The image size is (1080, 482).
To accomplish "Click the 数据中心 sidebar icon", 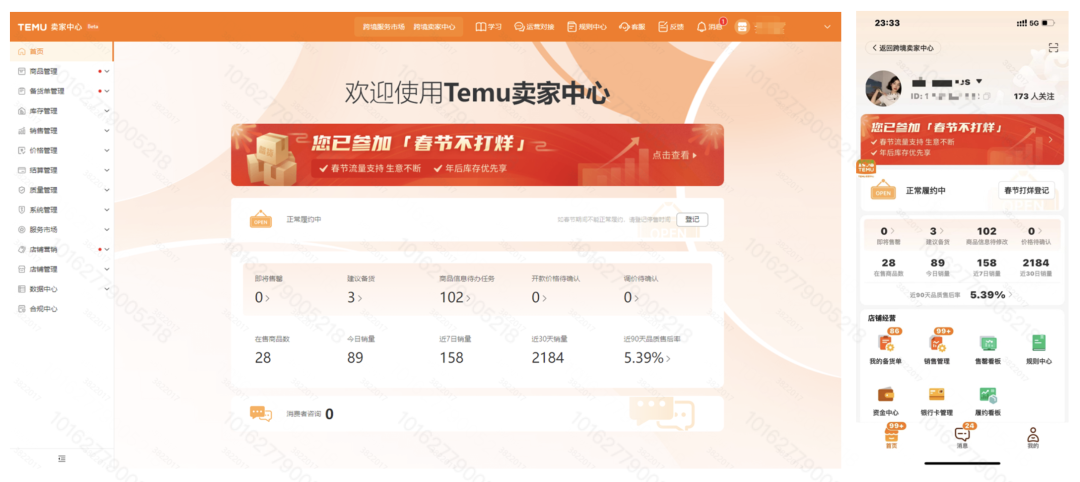I will [x=22, y=289].
